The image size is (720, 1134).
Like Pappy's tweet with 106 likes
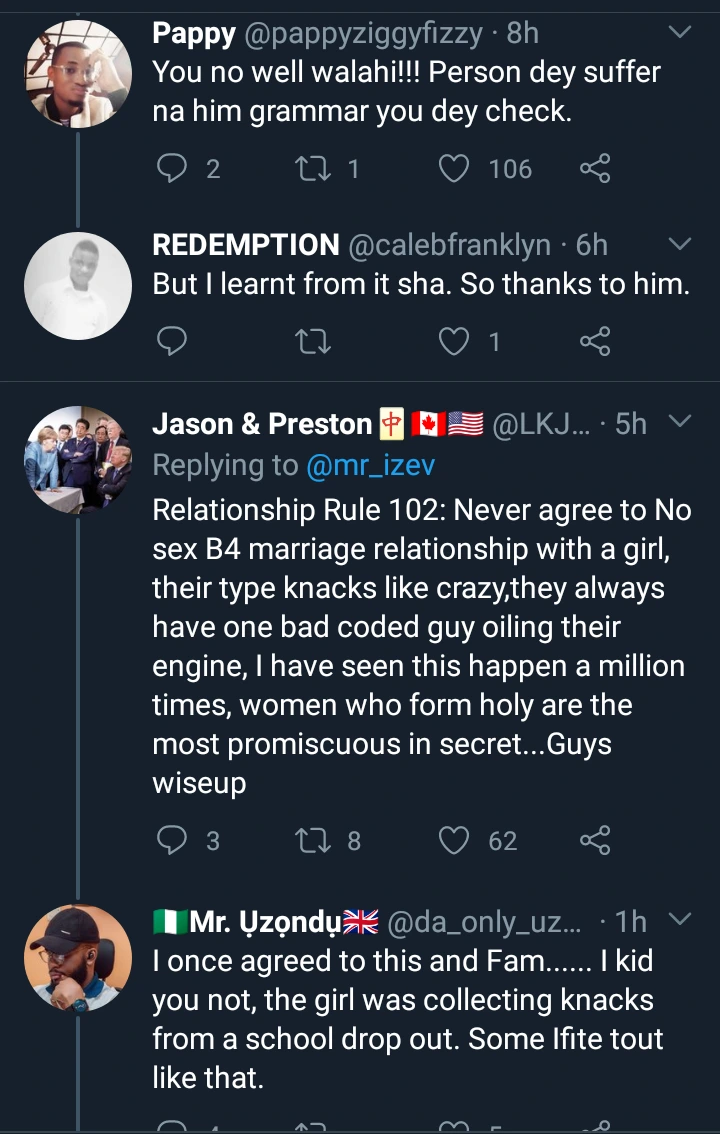[x=455, y=169]
